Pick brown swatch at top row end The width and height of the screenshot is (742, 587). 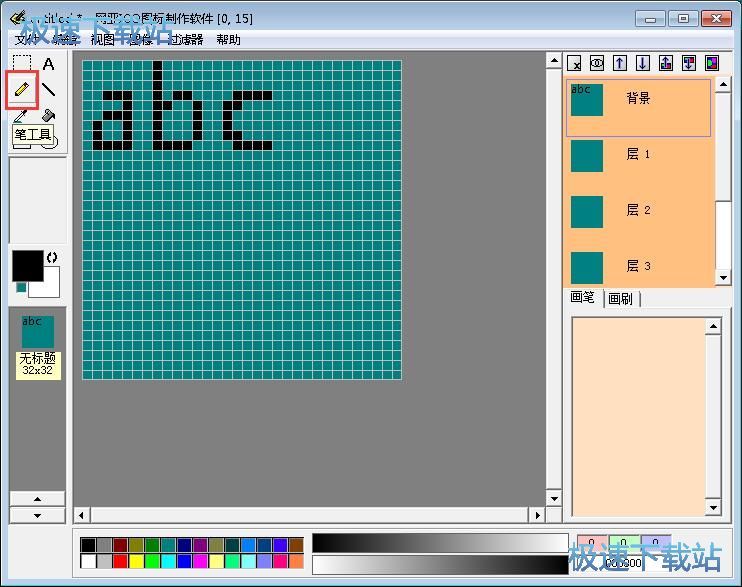pos(296,545)
